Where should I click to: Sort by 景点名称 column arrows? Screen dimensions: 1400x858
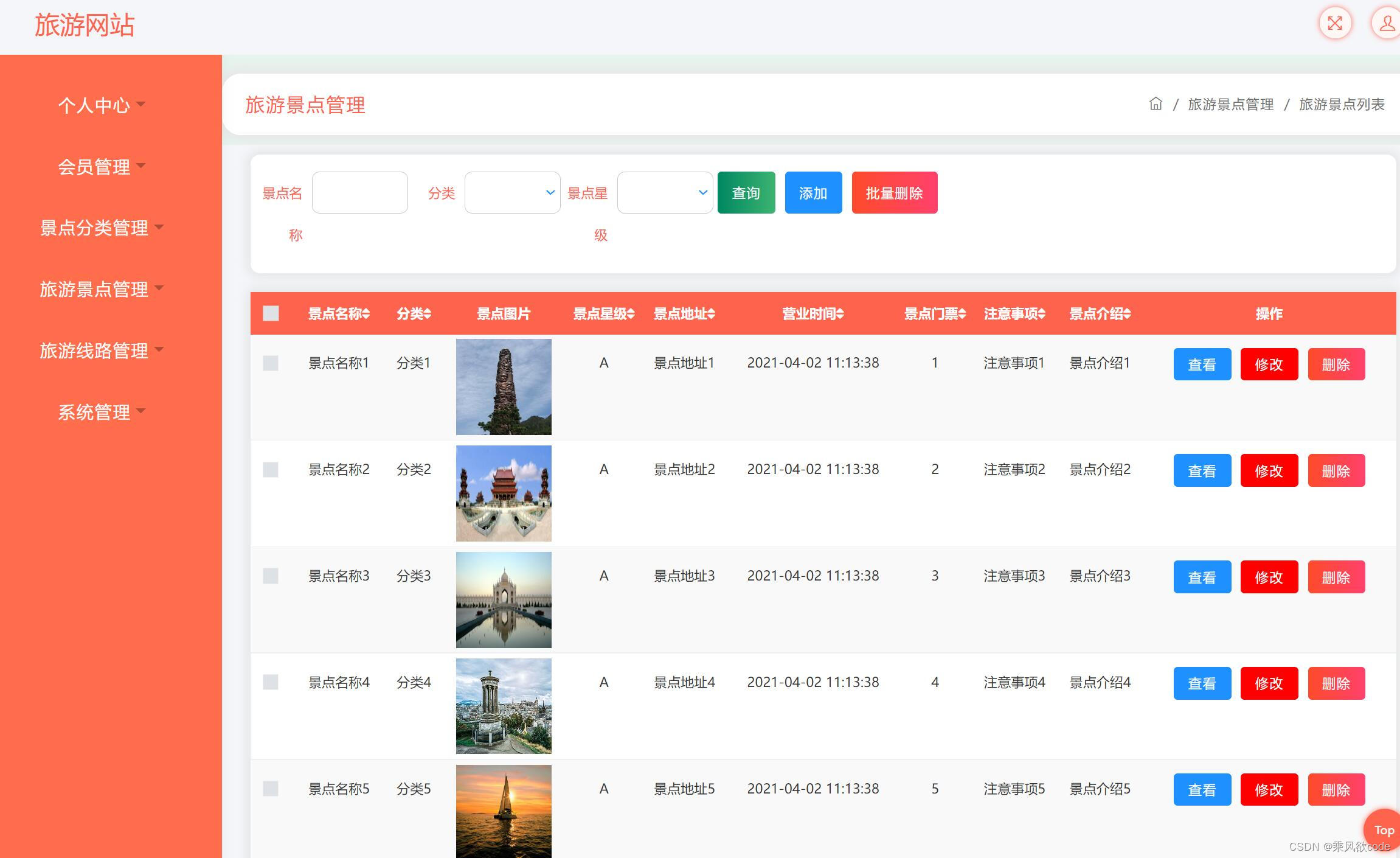[x=366, y=314]
